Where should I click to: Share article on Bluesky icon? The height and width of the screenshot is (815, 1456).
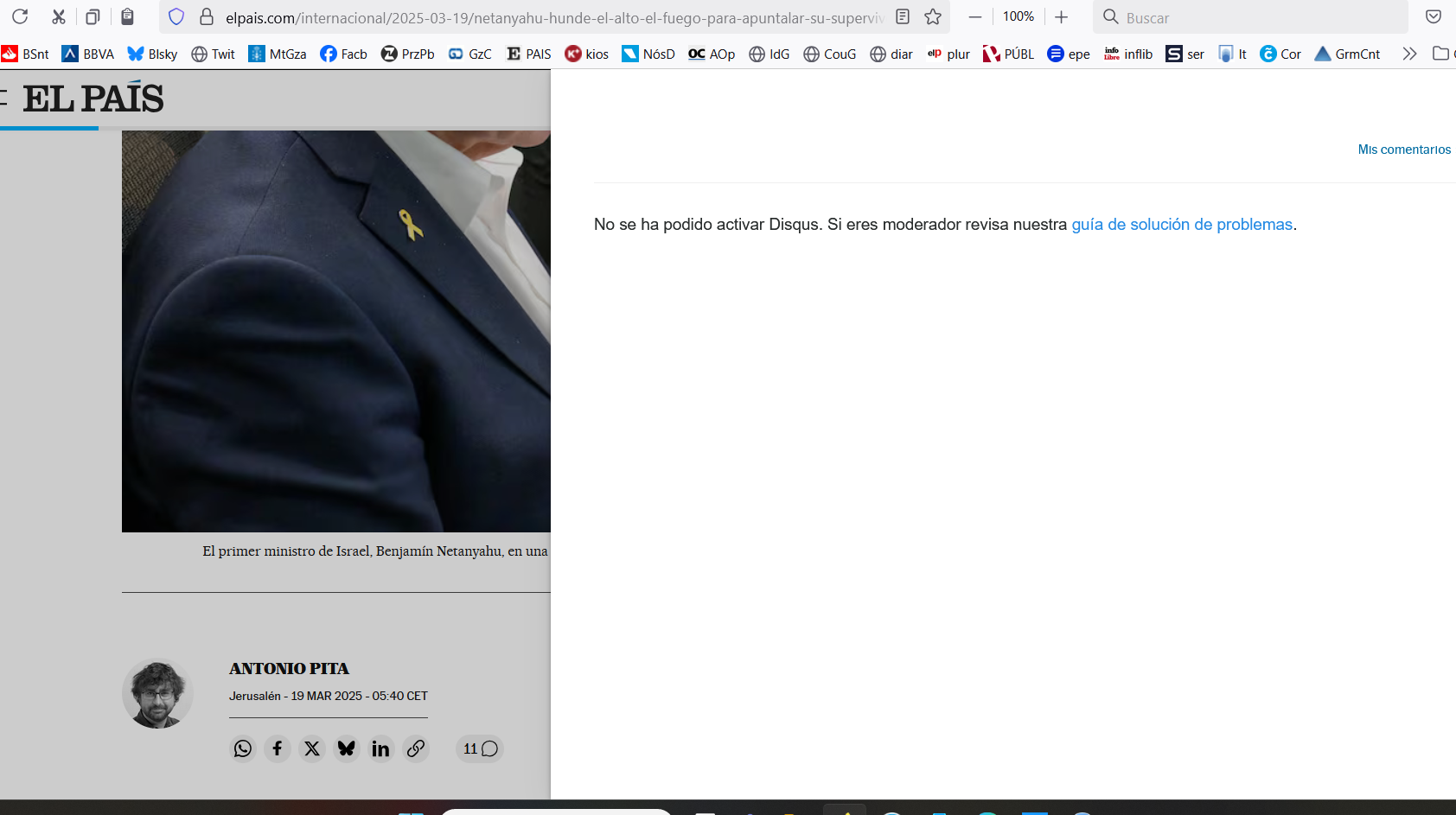[x=347, y=748]
